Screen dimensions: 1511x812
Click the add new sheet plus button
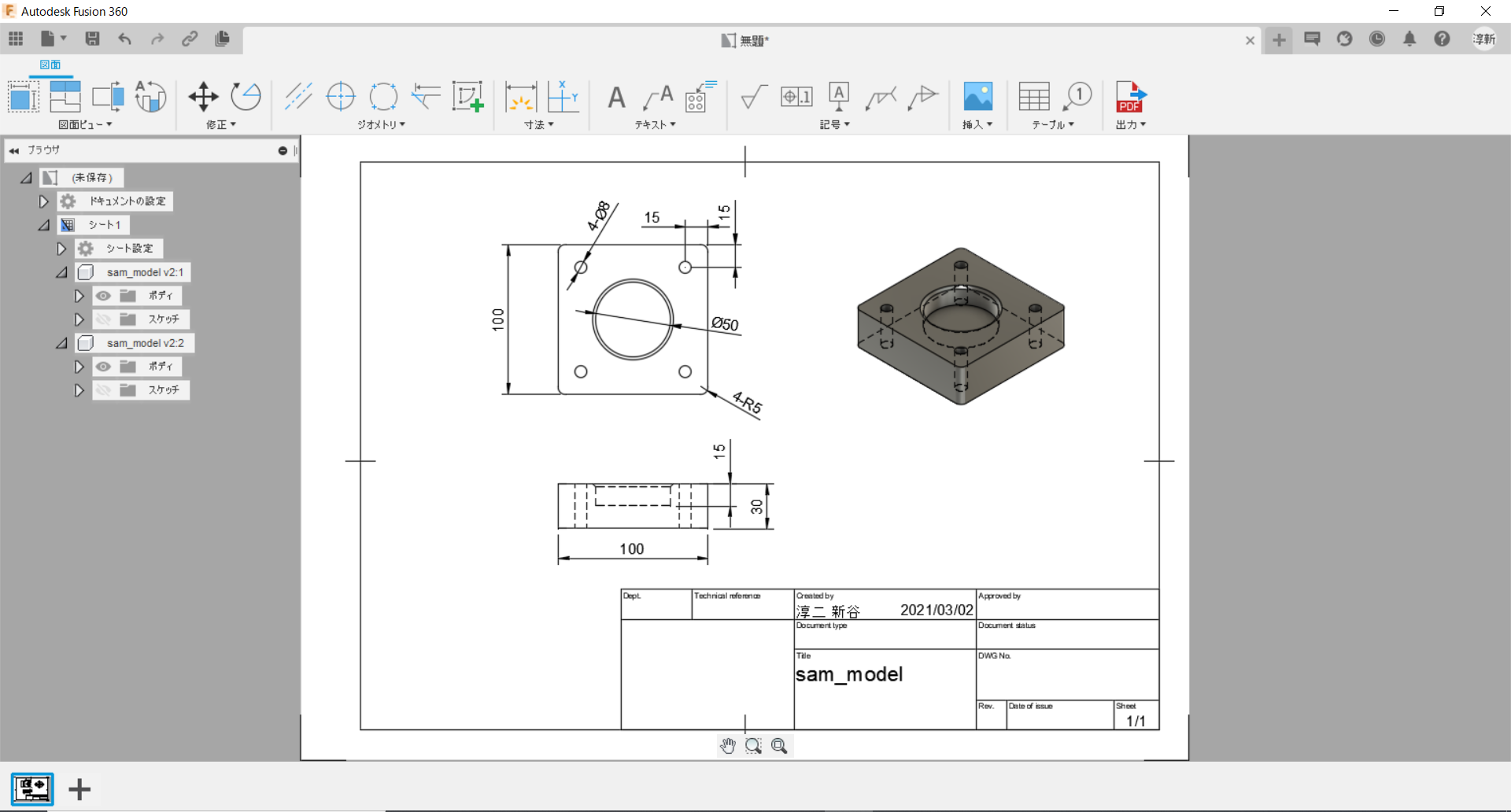pyautogui.click(x=79, y=789)
